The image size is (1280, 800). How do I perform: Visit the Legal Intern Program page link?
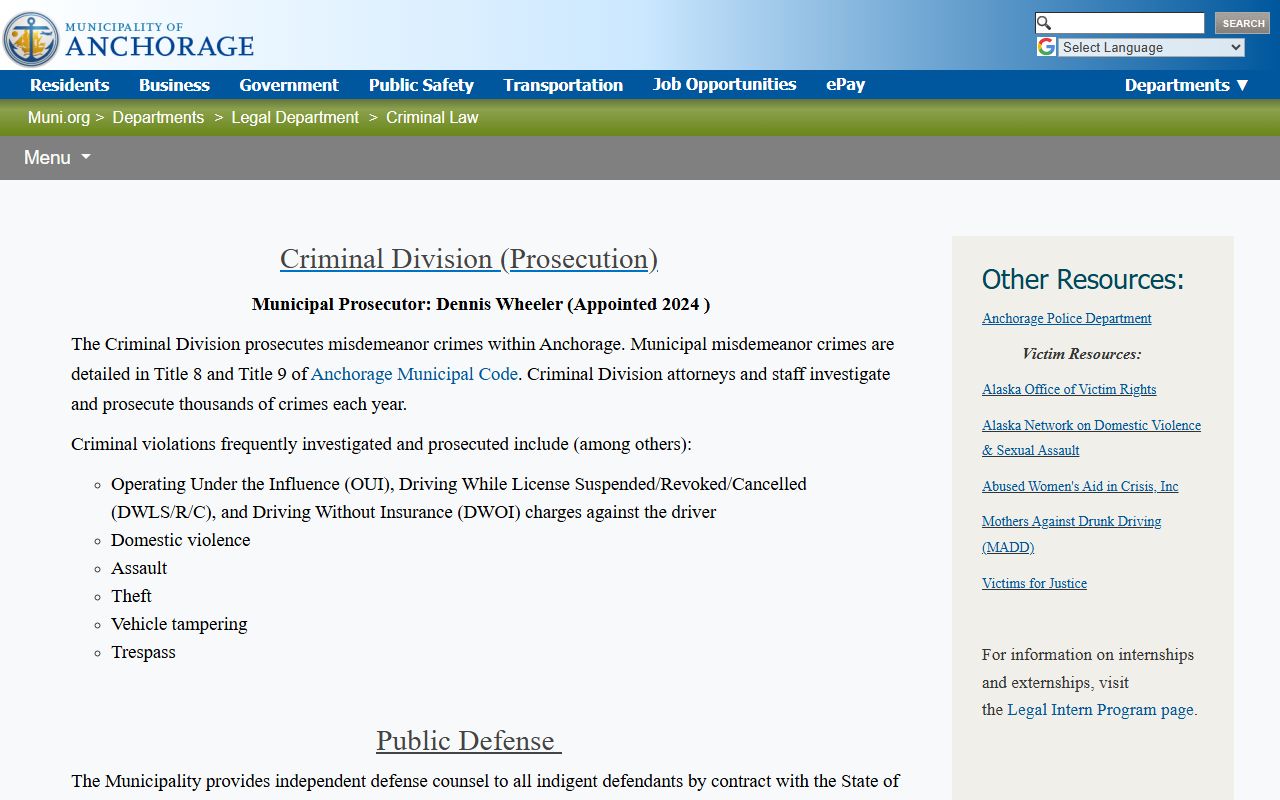(x=1100, y=710)
